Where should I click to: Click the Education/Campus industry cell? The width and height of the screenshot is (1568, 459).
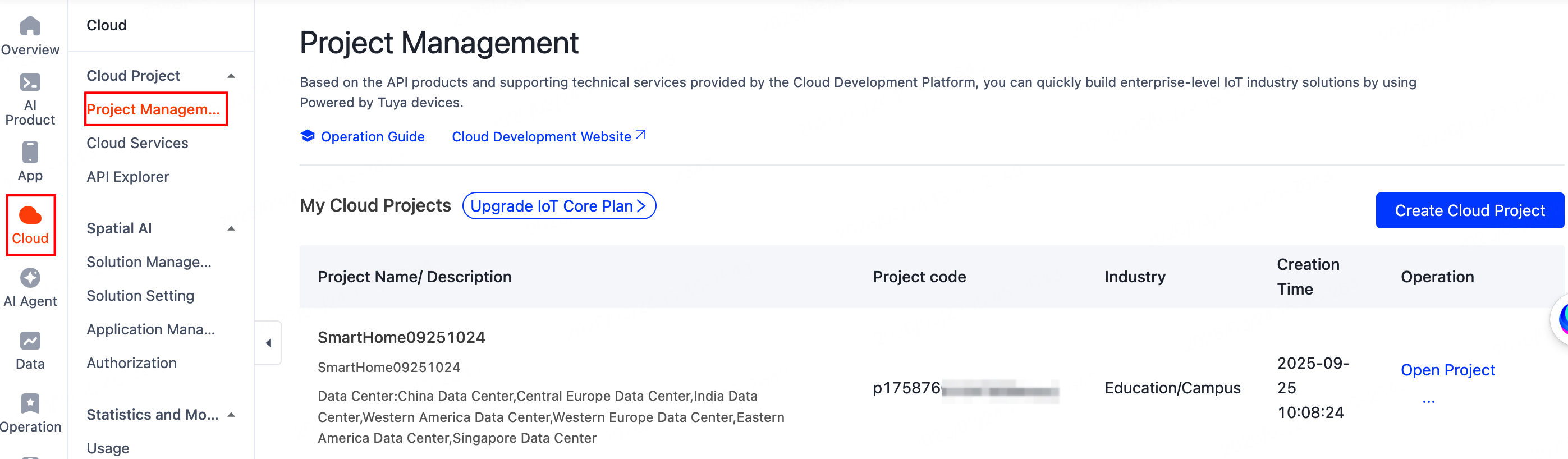1172,388
